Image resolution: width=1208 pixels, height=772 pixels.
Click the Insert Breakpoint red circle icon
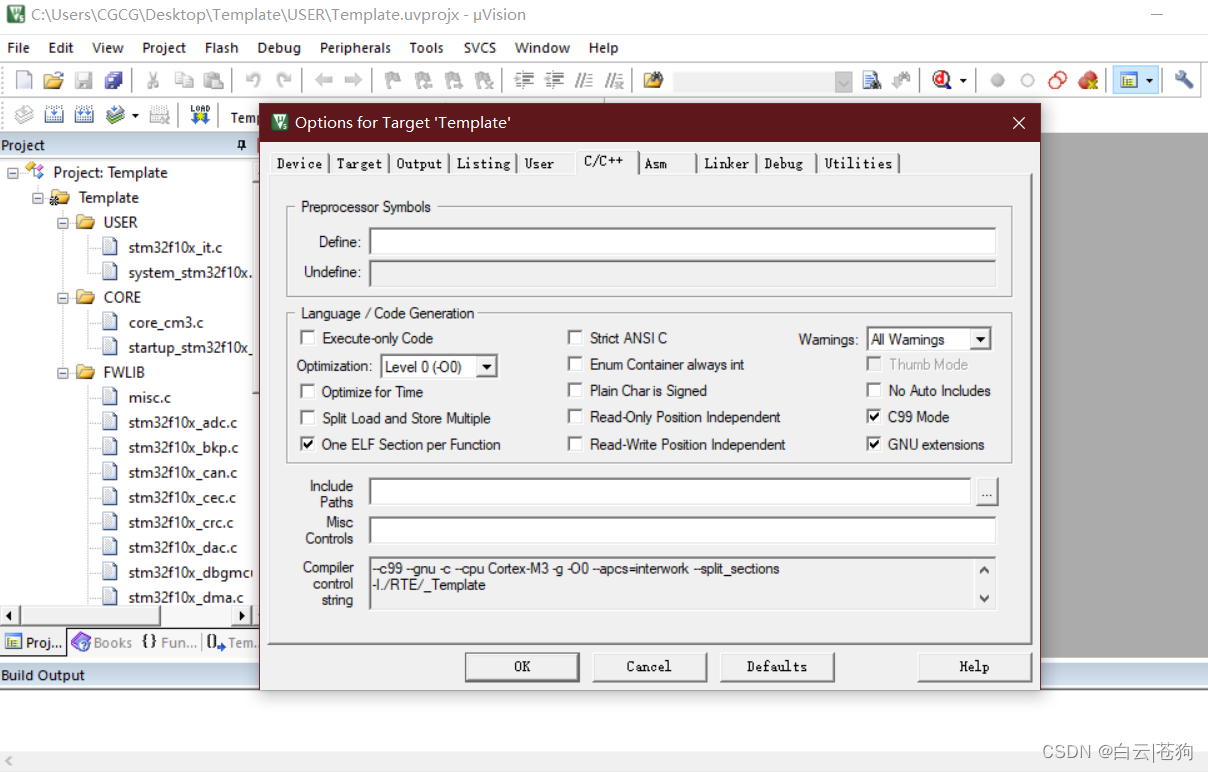click(997, 80)
